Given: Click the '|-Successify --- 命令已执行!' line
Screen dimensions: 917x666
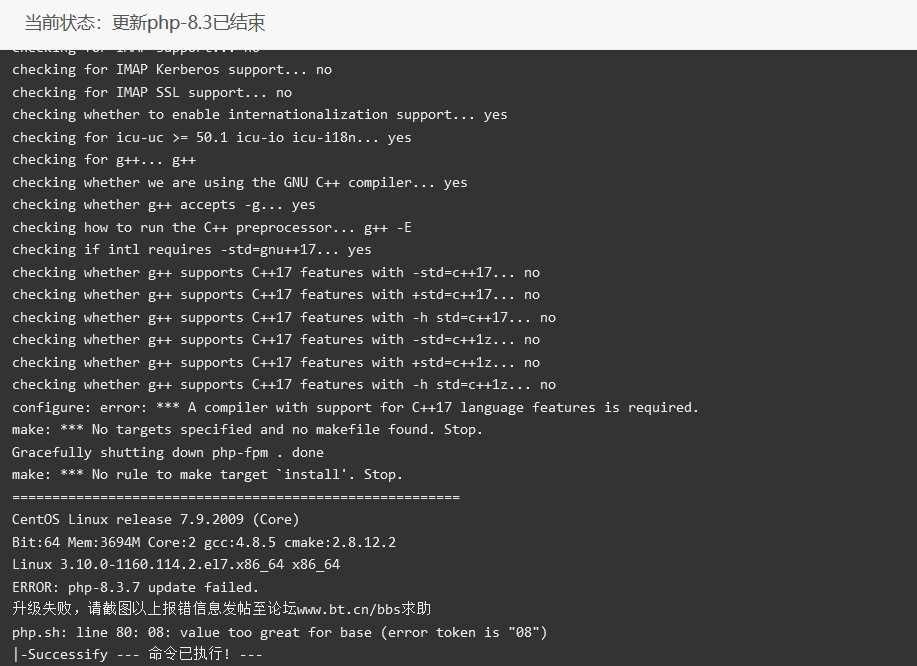Looking at the screenshot, I should [137, 654].
